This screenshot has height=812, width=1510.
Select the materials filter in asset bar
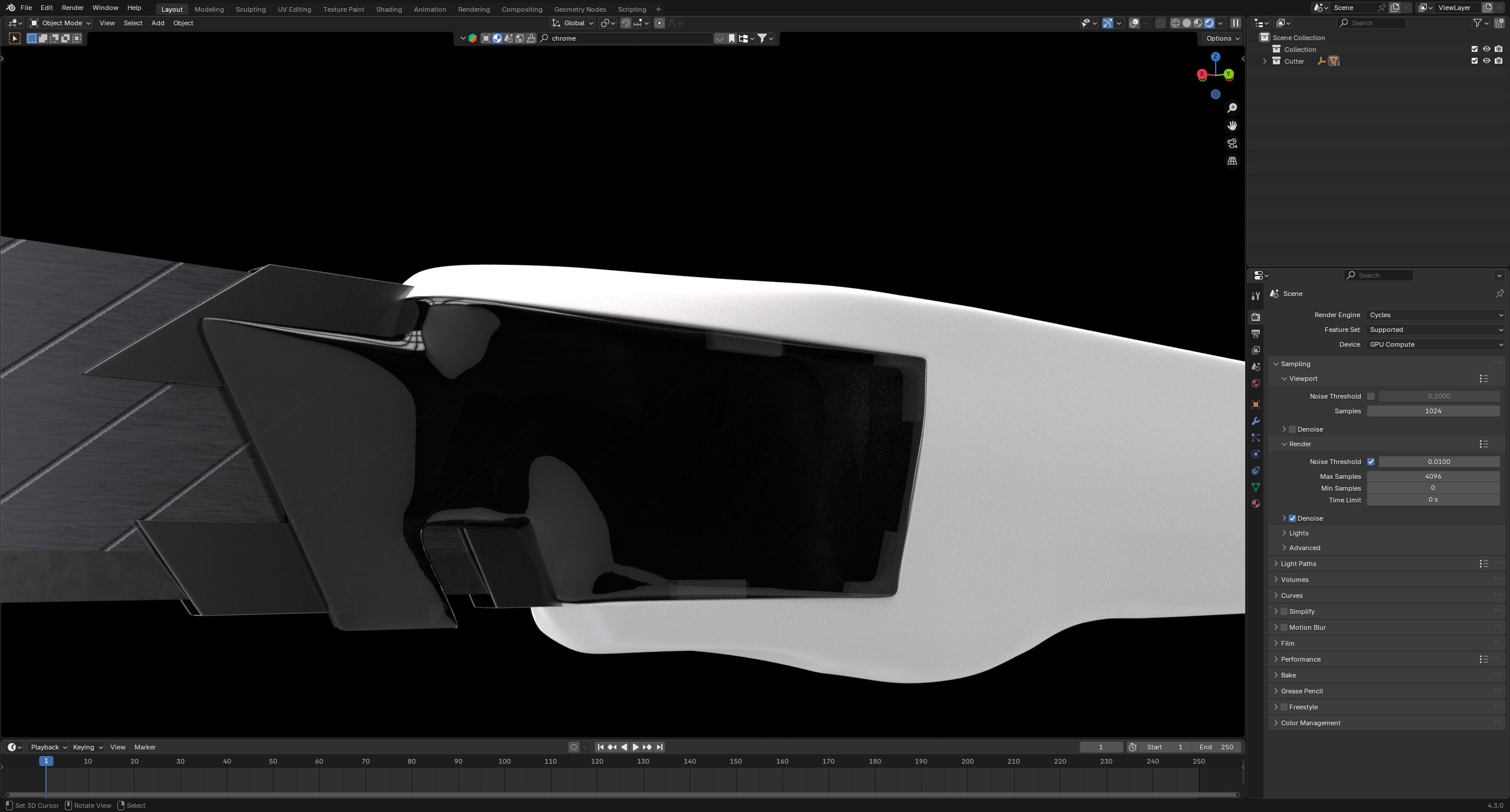pos(497,38)
